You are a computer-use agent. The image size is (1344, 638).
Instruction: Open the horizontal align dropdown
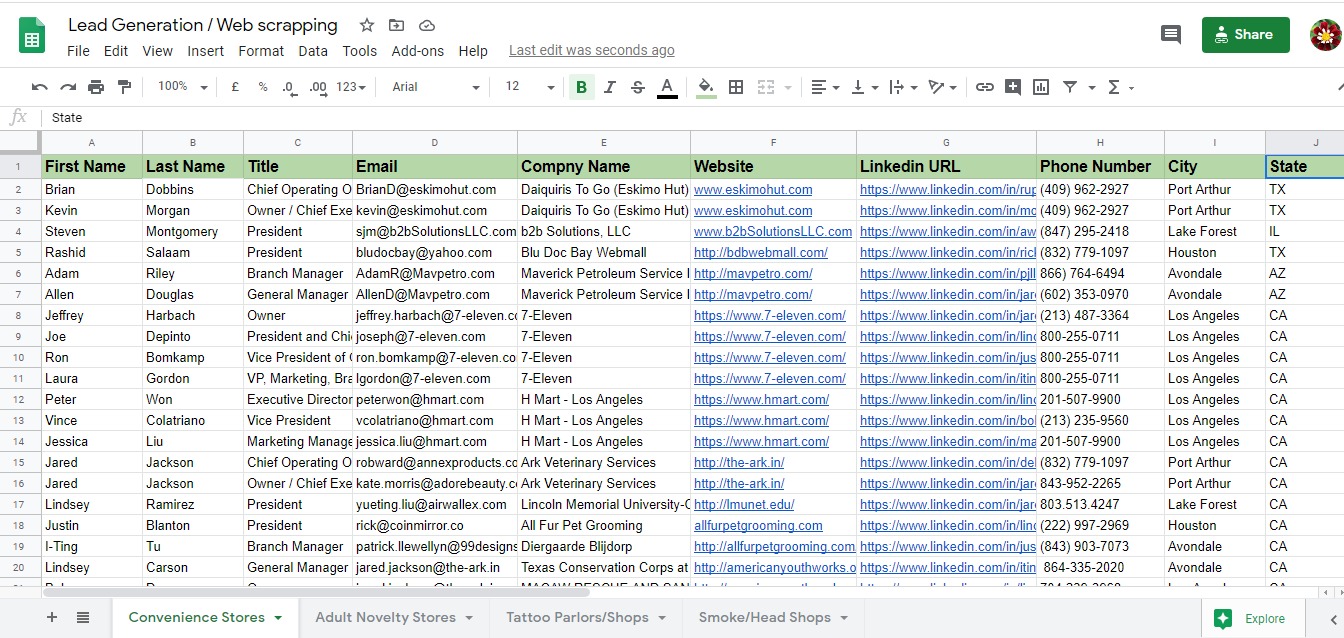point(825,87)
